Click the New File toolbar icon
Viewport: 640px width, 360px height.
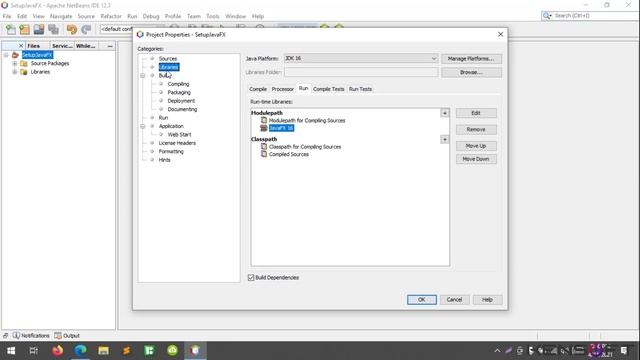(11, 29)
